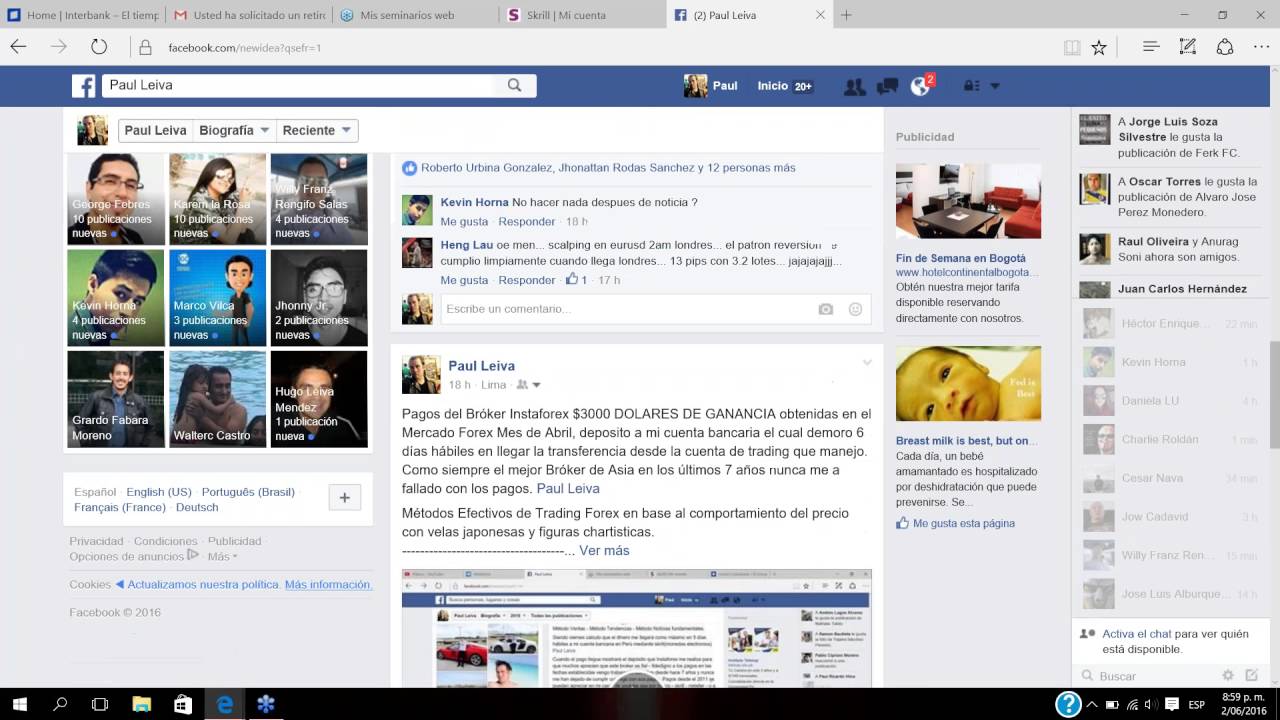
Task: Open Paul profile from top bar
Action: pos(711,86)
